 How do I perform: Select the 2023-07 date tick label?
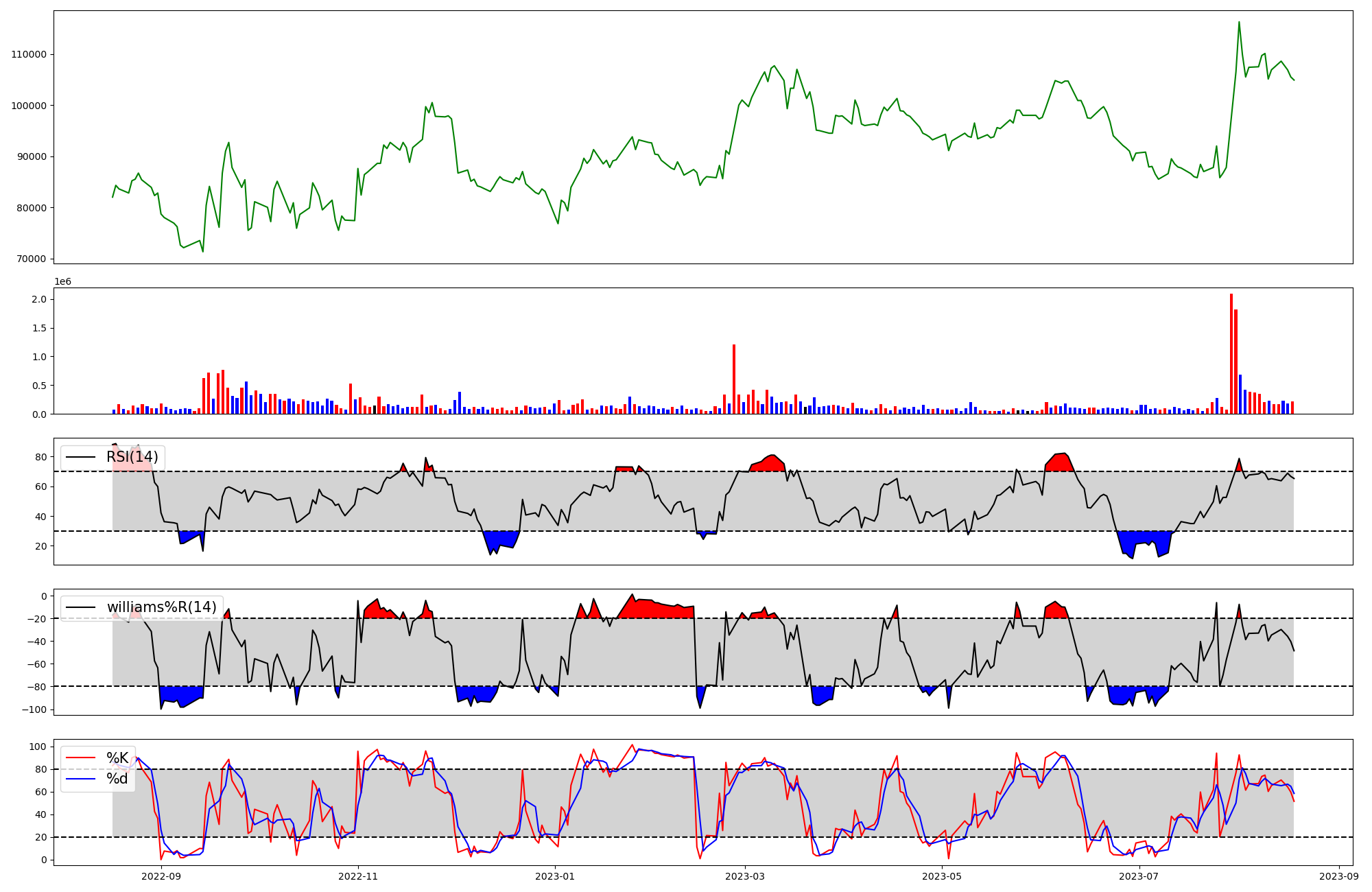coord(1139,876)
